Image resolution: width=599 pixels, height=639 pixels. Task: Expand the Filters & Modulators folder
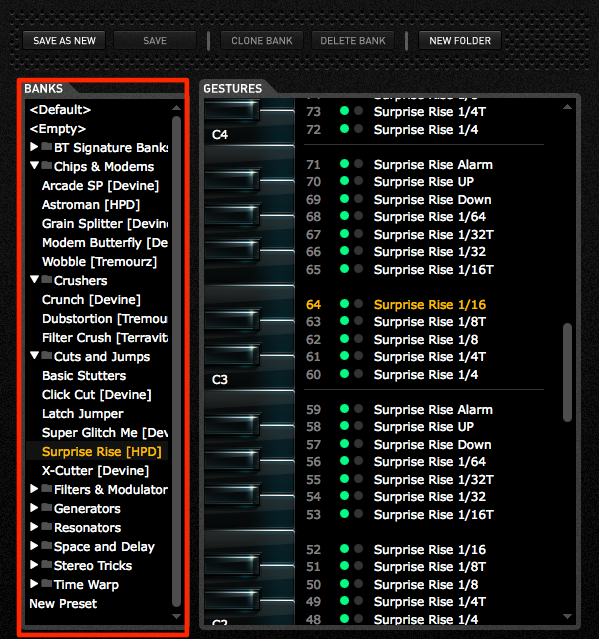click(x=34, y=489)
